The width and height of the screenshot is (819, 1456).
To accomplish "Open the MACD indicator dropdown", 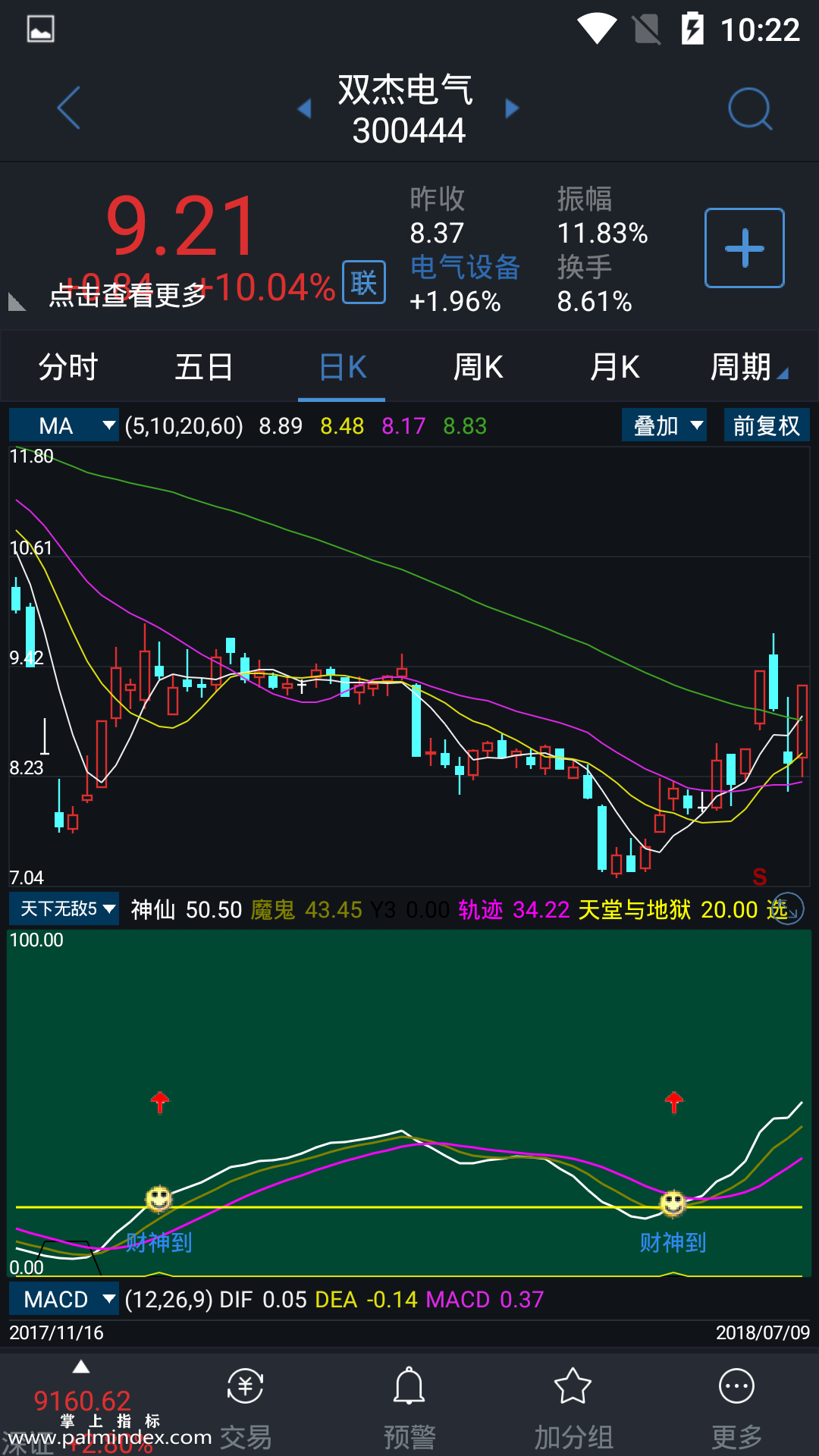I will tap(64, 1299).
